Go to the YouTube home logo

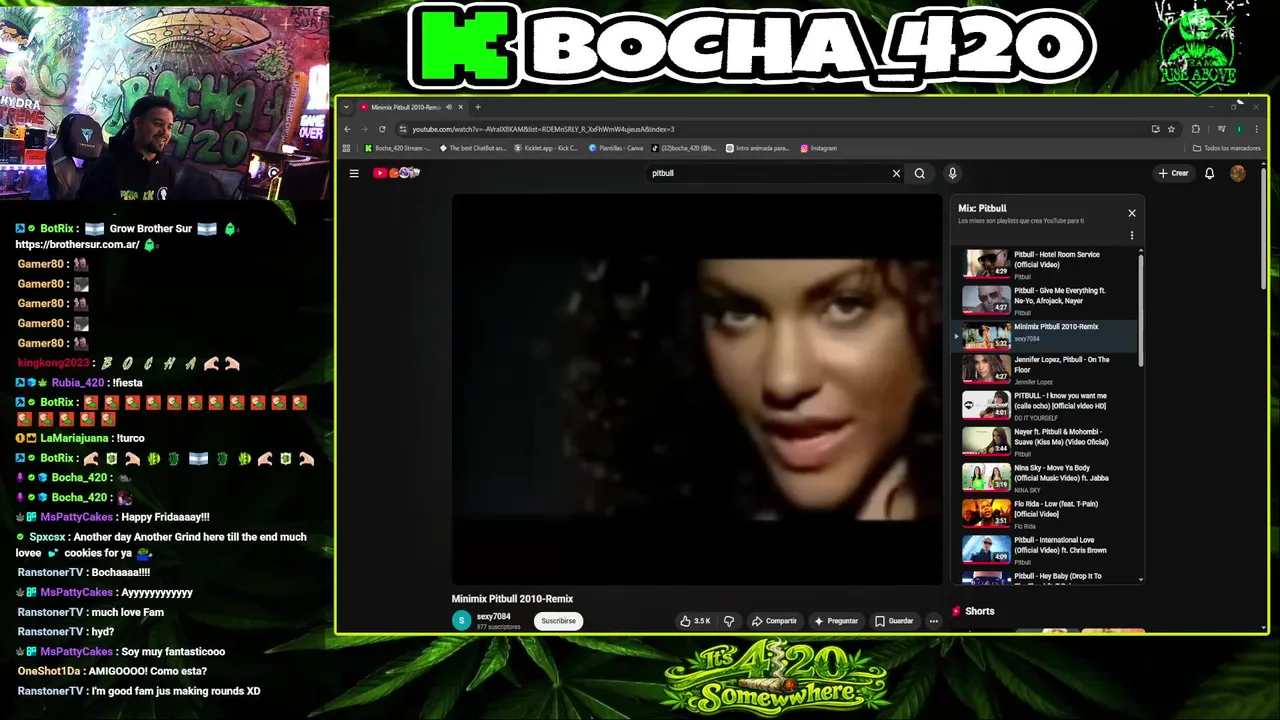396,173
